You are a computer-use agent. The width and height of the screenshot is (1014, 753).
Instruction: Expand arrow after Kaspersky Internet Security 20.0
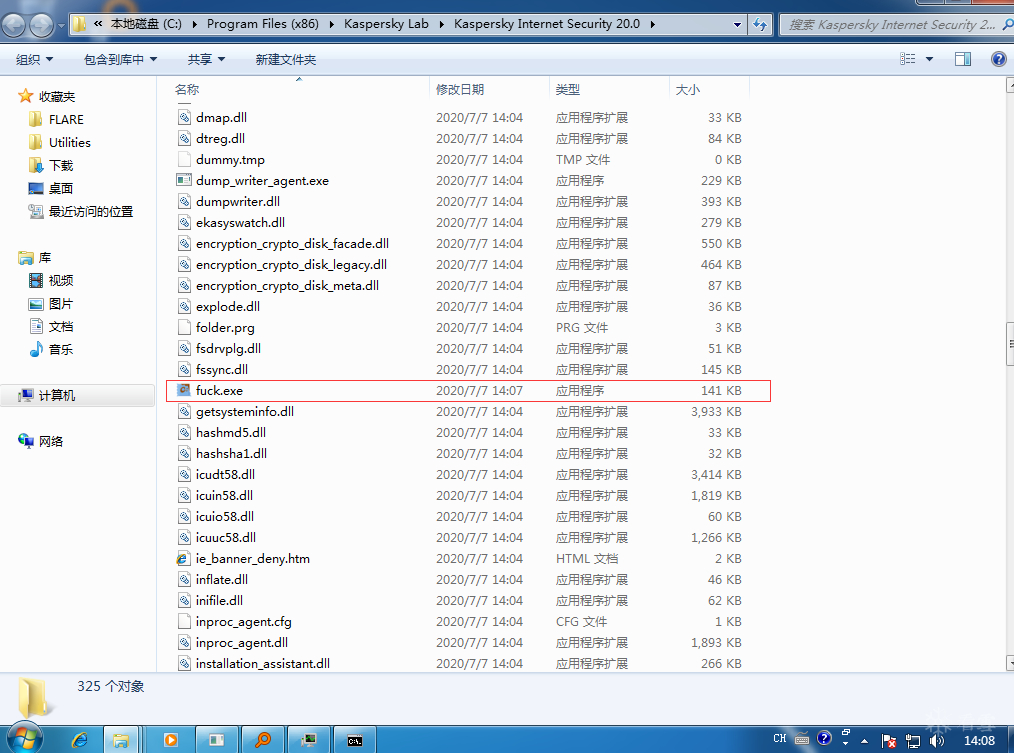click(x=653, y=25)
